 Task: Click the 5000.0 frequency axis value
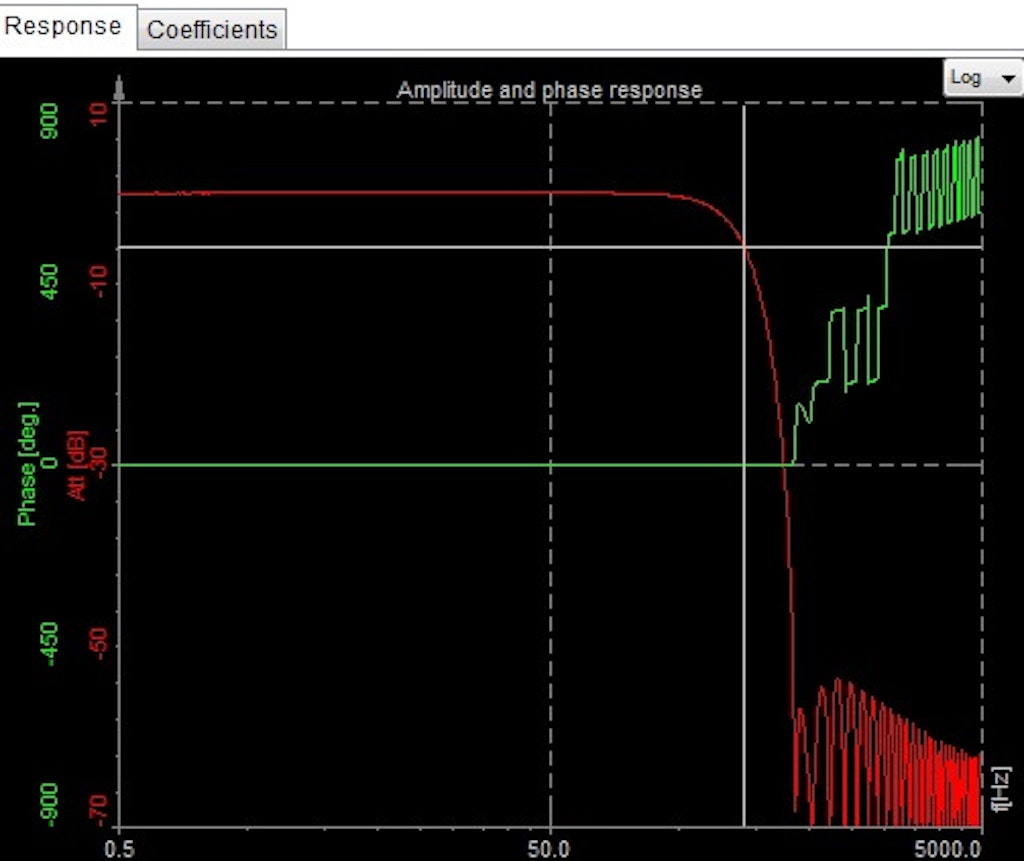point(948,849)
